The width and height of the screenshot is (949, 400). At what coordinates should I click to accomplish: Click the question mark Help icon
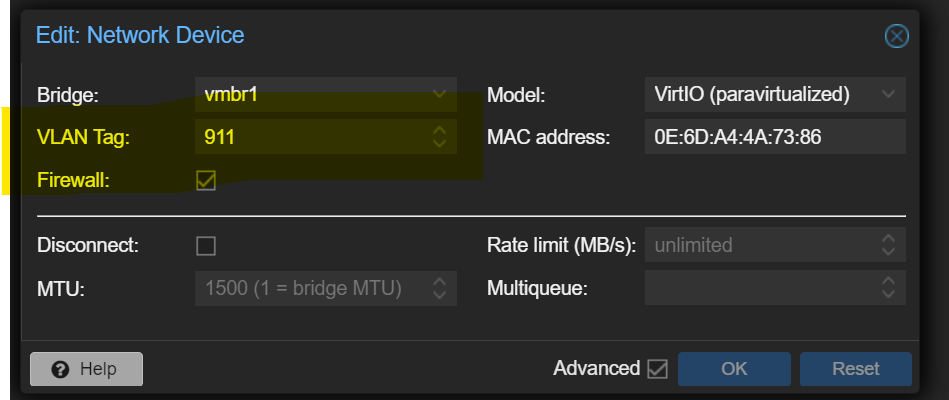(x=60, y=369)
